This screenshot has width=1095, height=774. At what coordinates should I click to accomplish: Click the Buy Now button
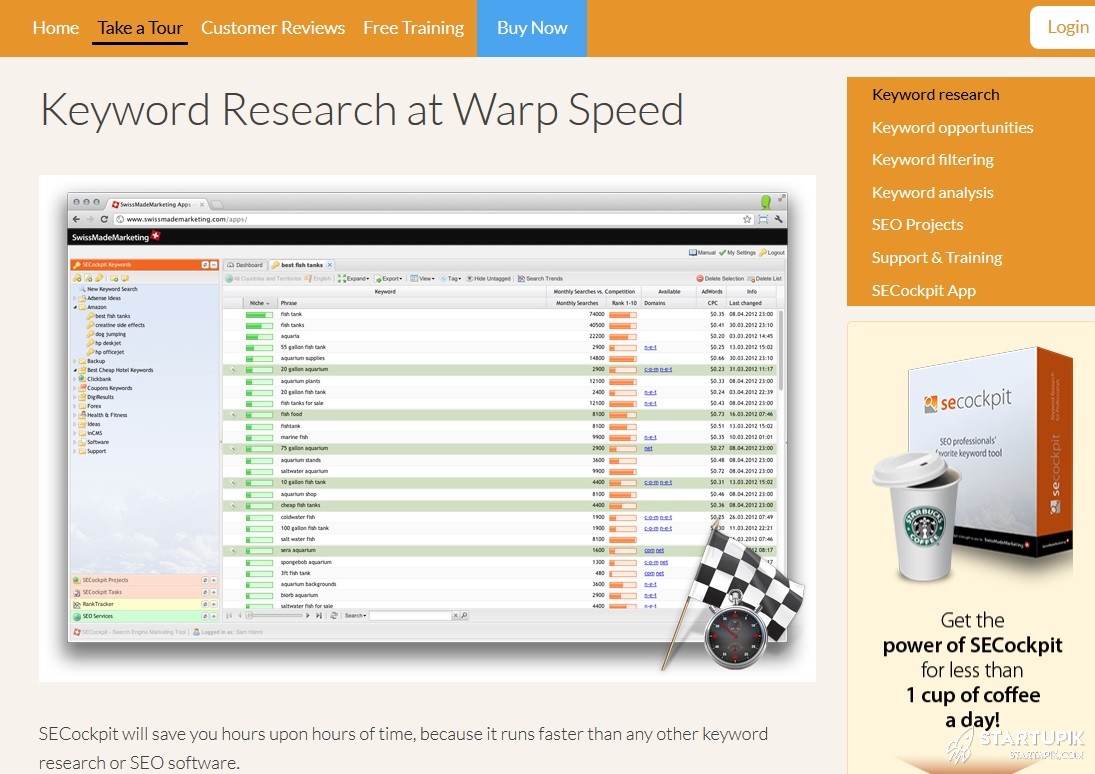point(531,28)
